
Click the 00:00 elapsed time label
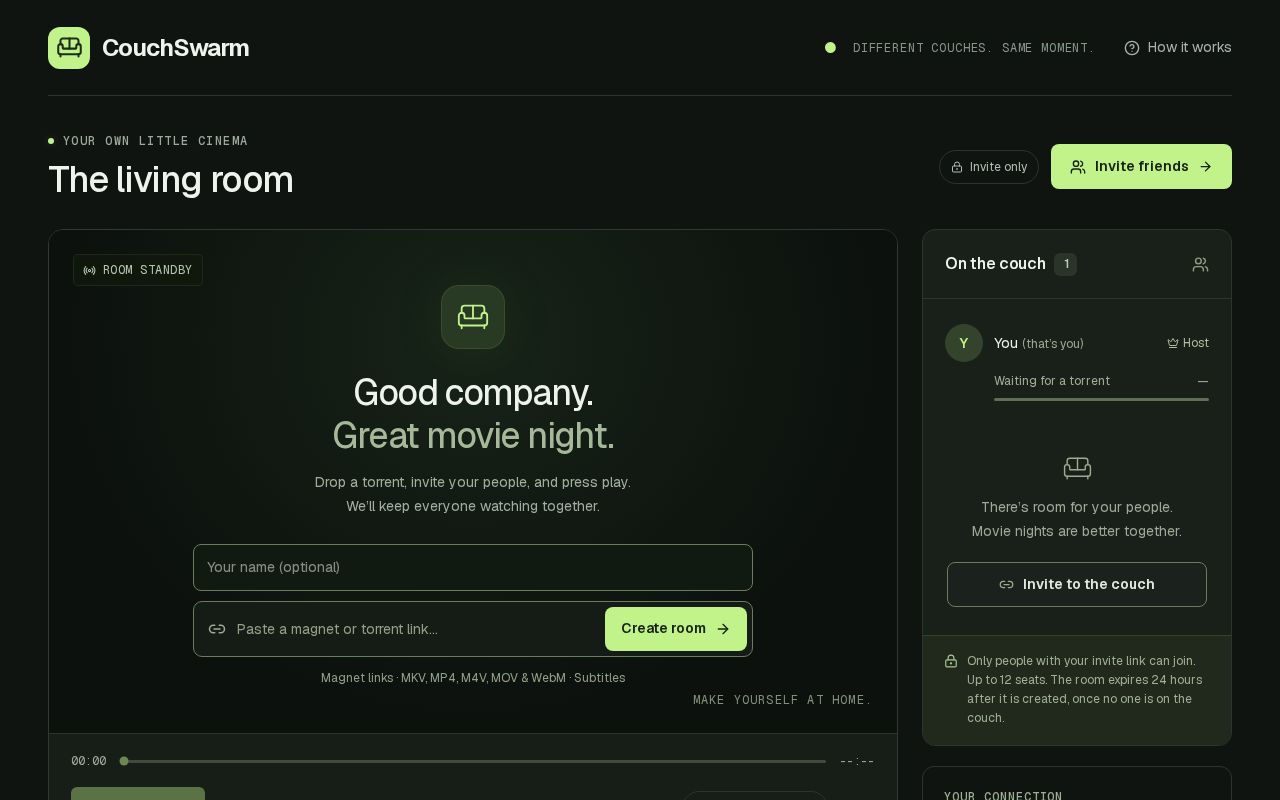pos(89,761)
